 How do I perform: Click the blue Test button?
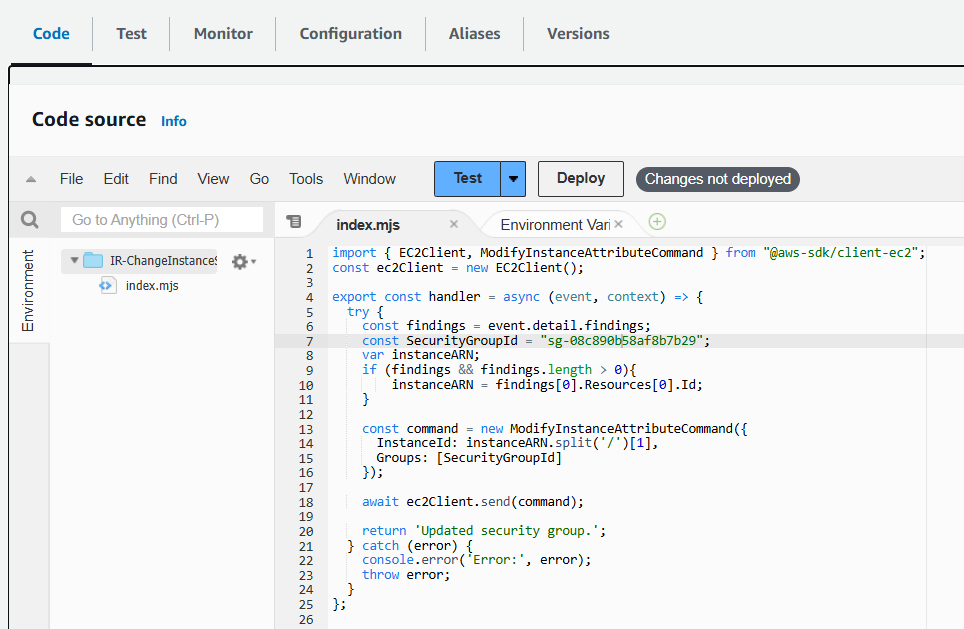tap(468, 179)
